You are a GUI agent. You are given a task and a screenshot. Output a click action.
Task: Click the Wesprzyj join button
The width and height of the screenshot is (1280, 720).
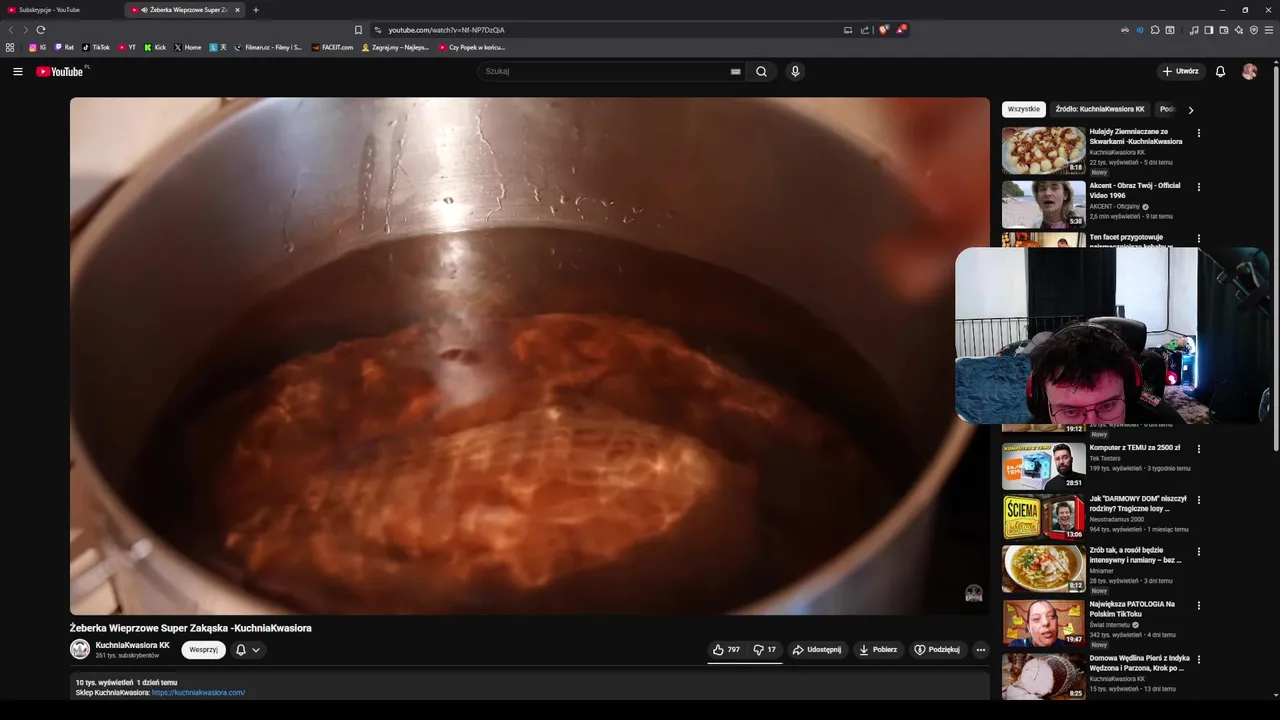203,649
